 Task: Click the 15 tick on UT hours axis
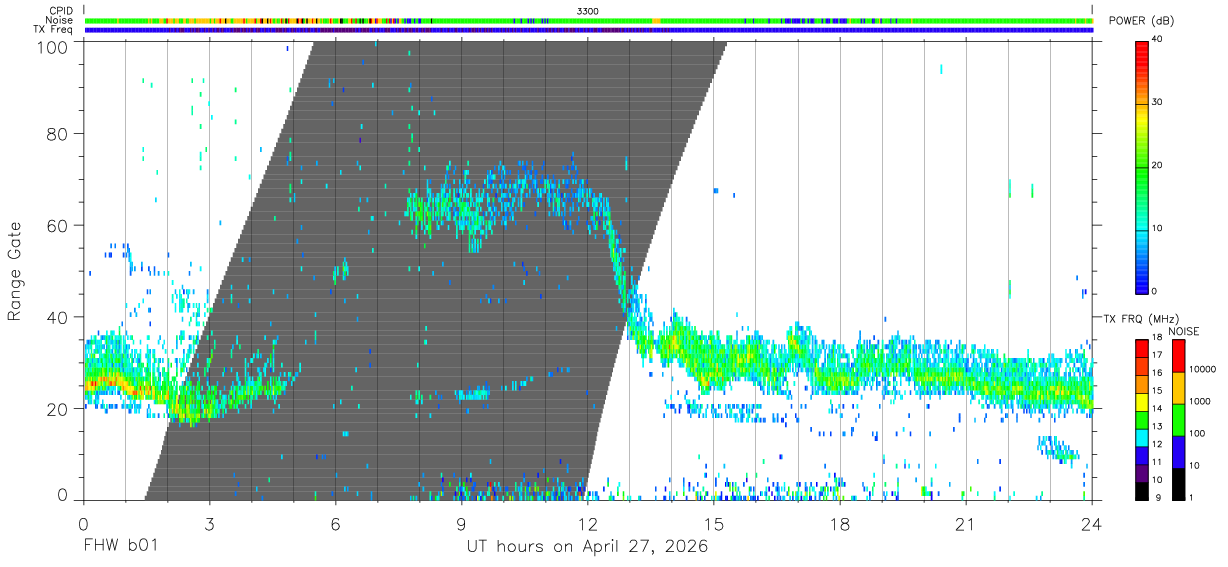714,523
